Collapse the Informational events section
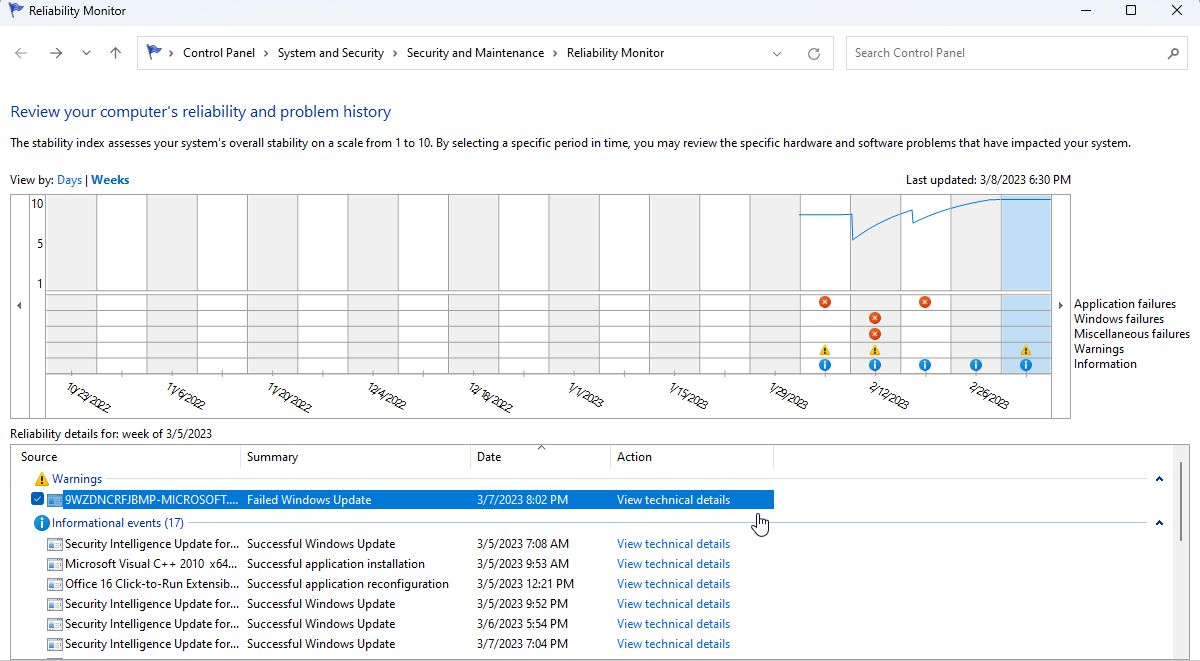Screen dimensions: 1200x661 (1158, 522)
